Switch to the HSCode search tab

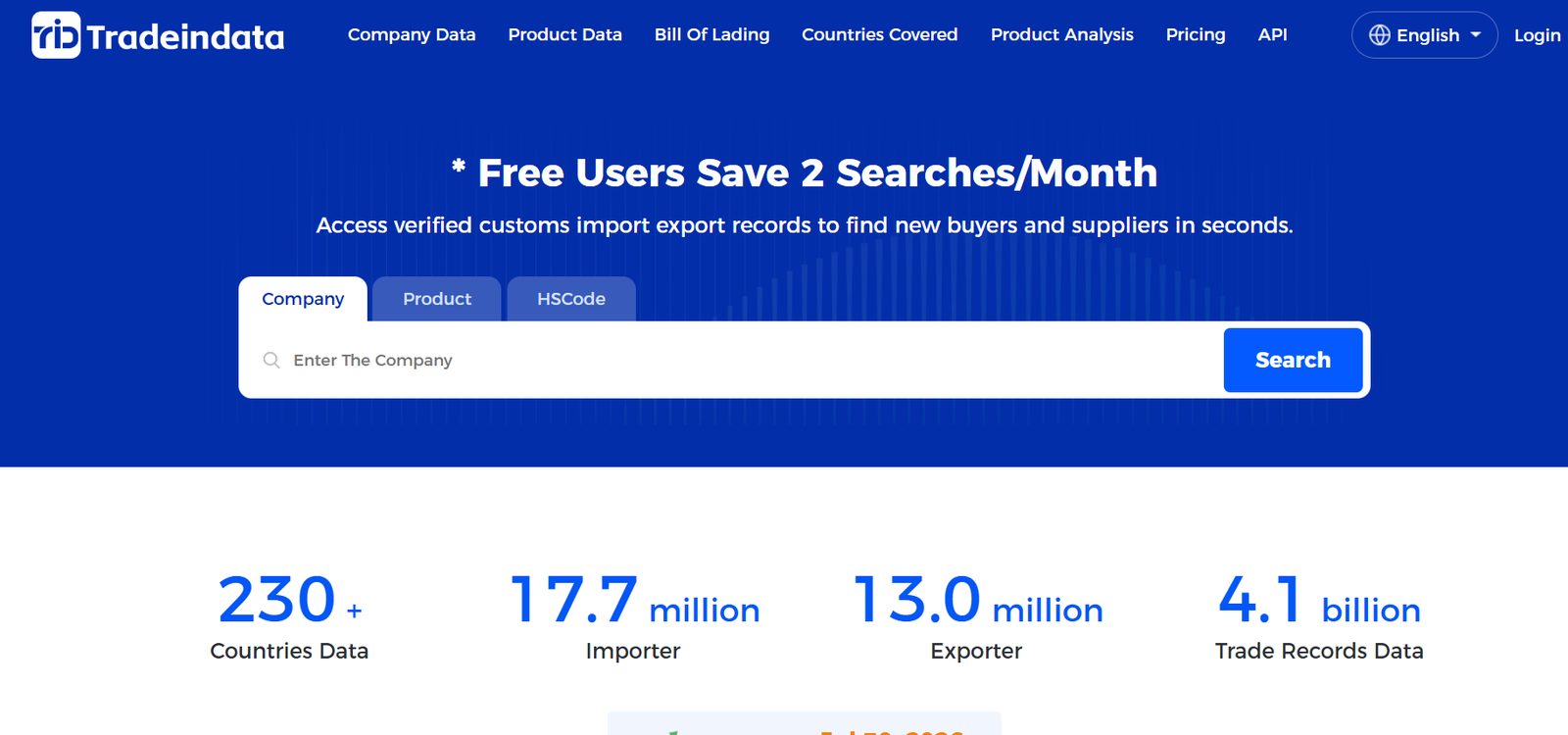pyautogui.click(x=571, y=299)
